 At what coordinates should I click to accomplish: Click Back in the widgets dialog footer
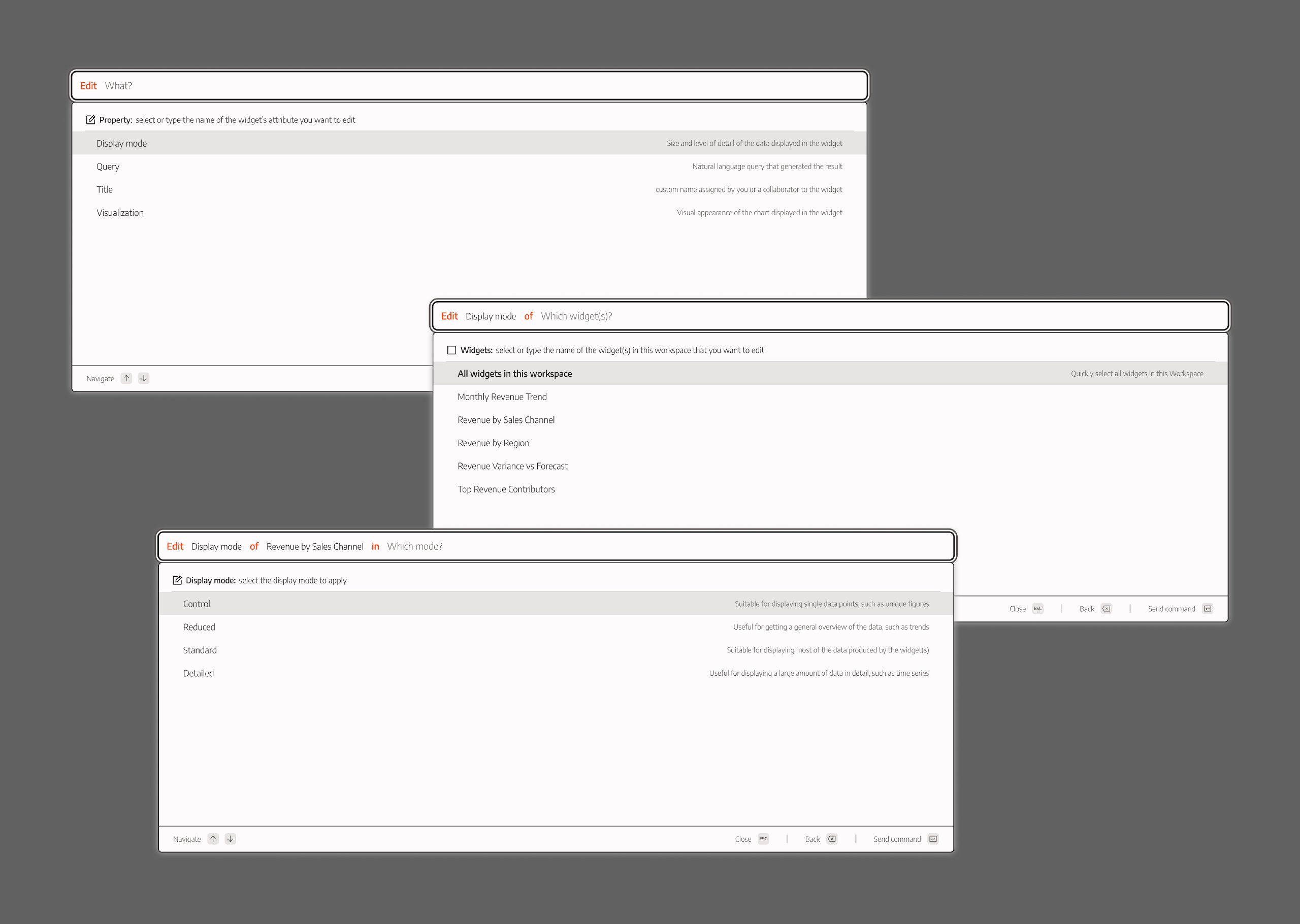[x=1087, y=608]
